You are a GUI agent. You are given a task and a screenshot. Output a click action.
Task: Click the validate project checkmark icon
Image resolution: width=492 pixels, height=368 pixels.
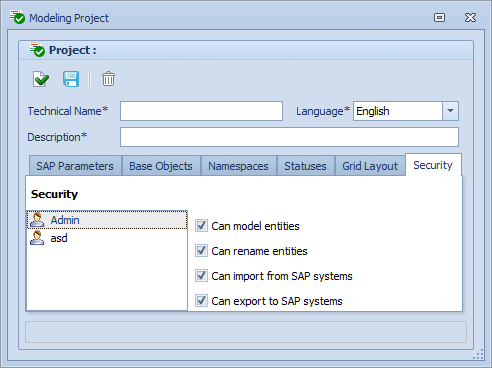pos(41,79)
